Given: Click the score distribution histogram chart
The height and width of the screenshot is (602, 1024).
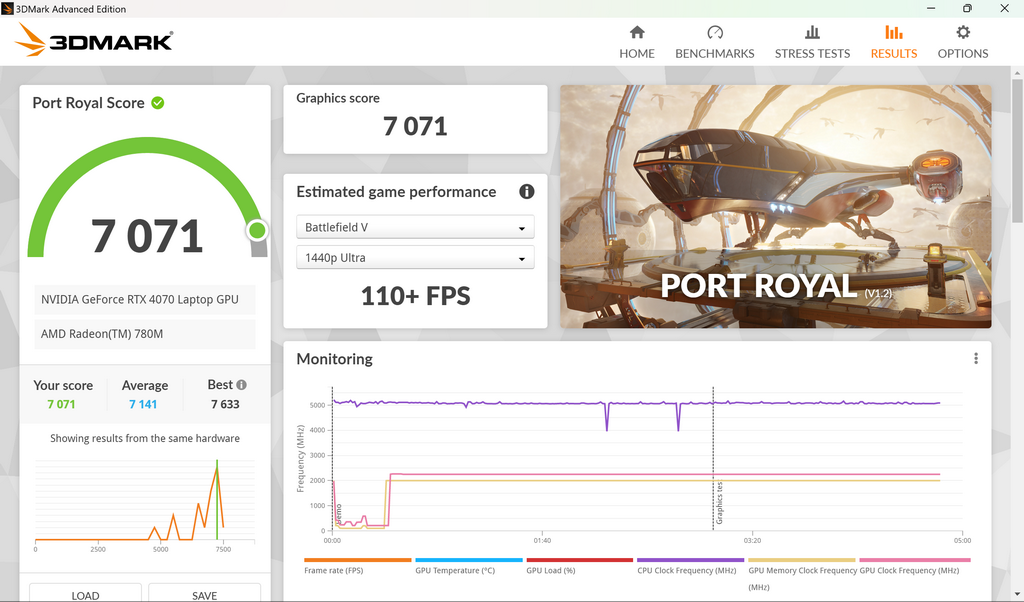Looking at the screenshot, I should coord(144,503).
